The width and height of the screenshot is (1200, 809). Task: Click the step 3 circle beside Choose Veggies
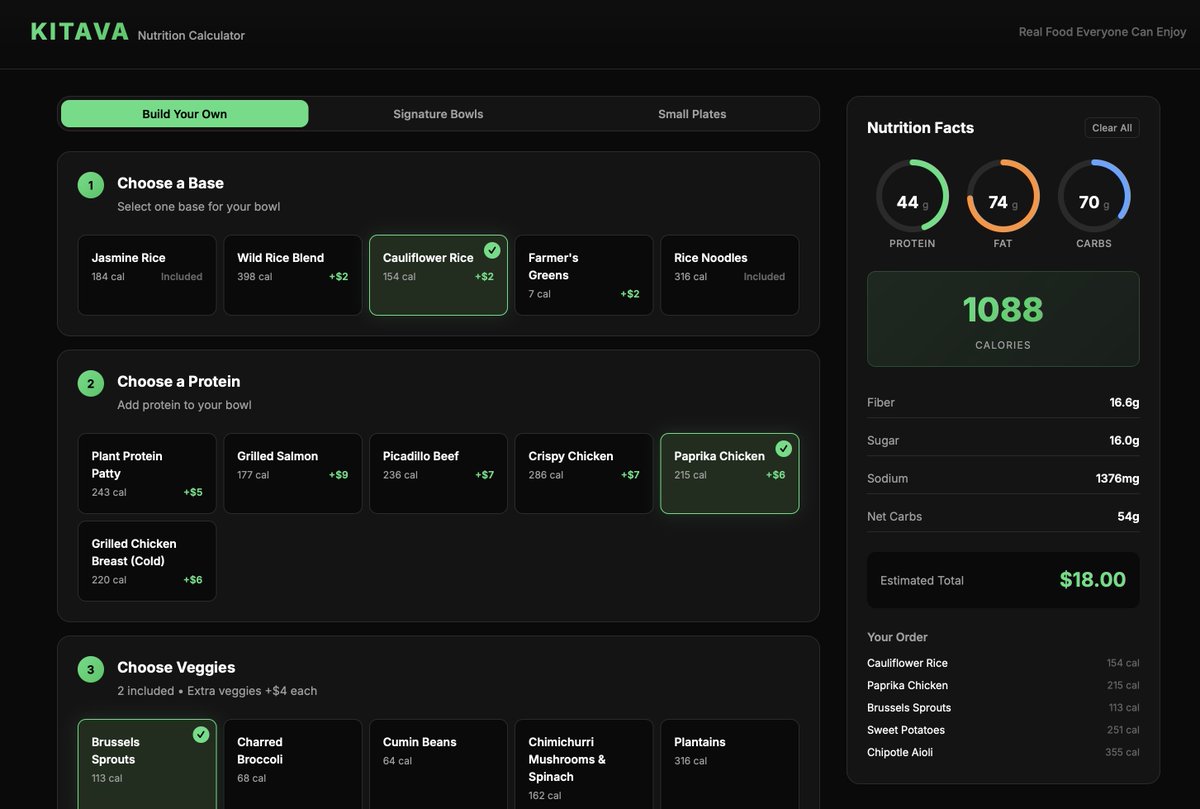(x=90, y=669)
